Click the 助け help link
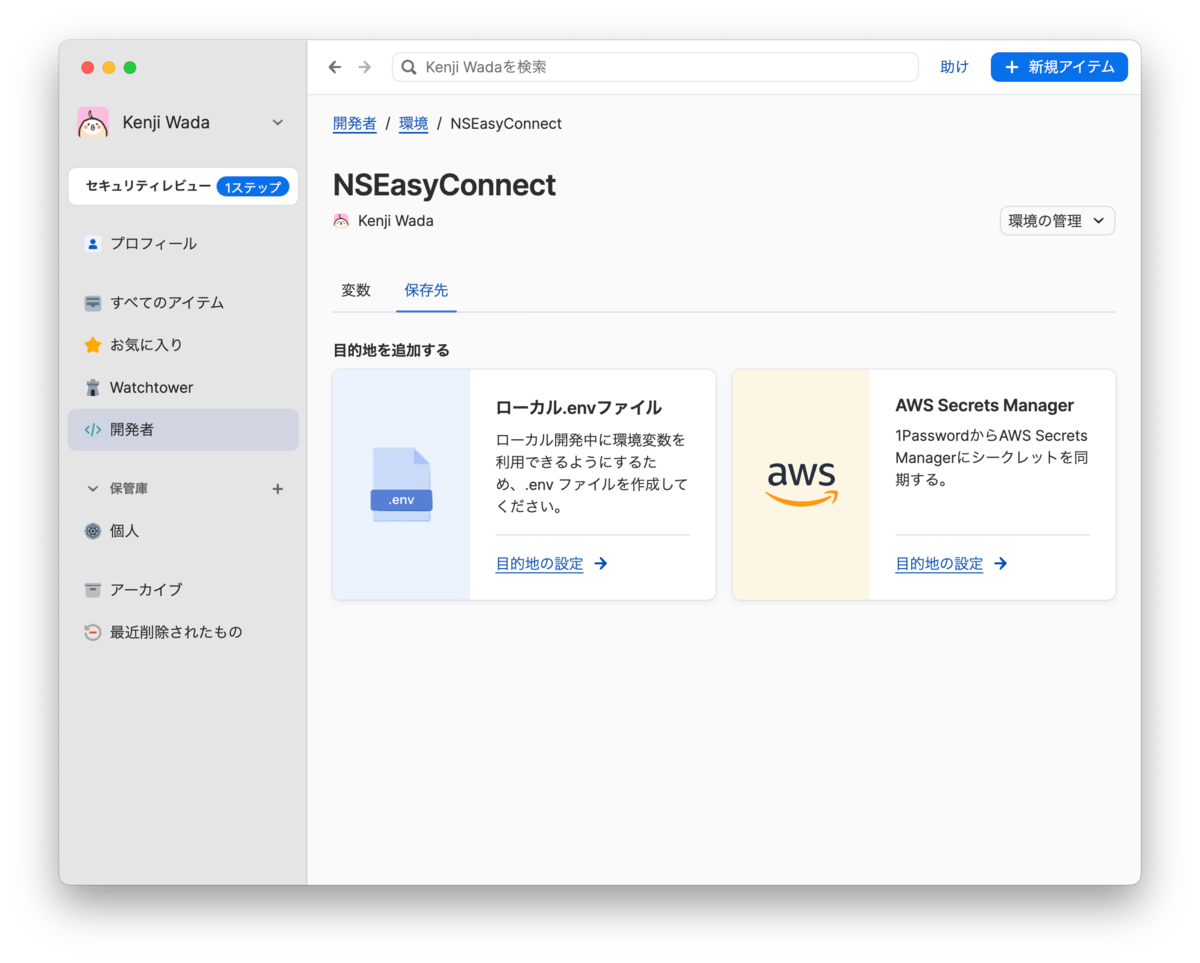Viewport: 1200px width, 963px height. coord(955,67)
